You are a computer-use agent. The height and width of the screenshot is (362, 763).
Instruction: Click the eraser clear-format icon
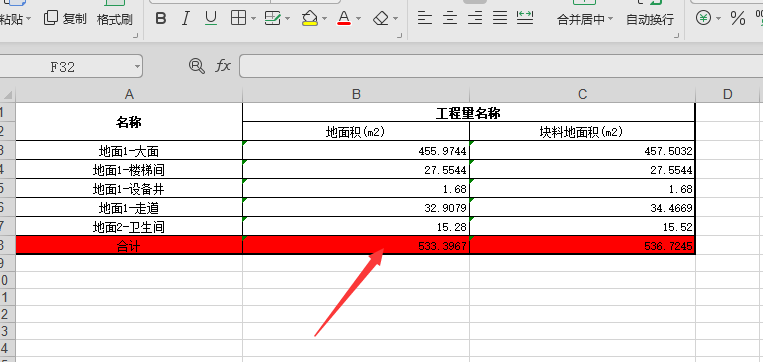(381, 19)
